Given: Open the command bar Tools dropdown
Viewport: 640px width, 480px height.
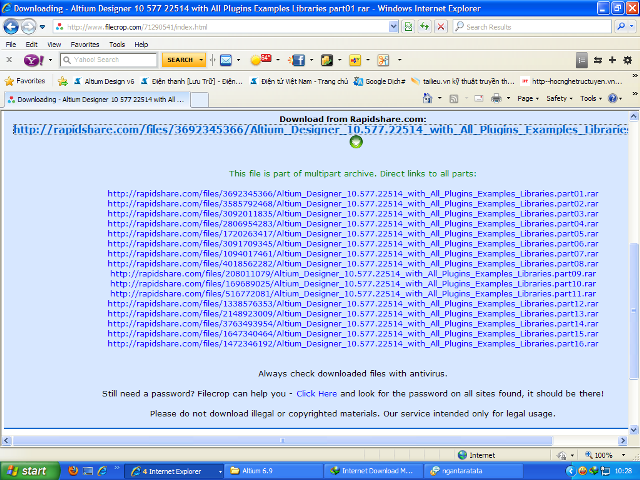Looking at the screenshot, I should tap(591, 98).
